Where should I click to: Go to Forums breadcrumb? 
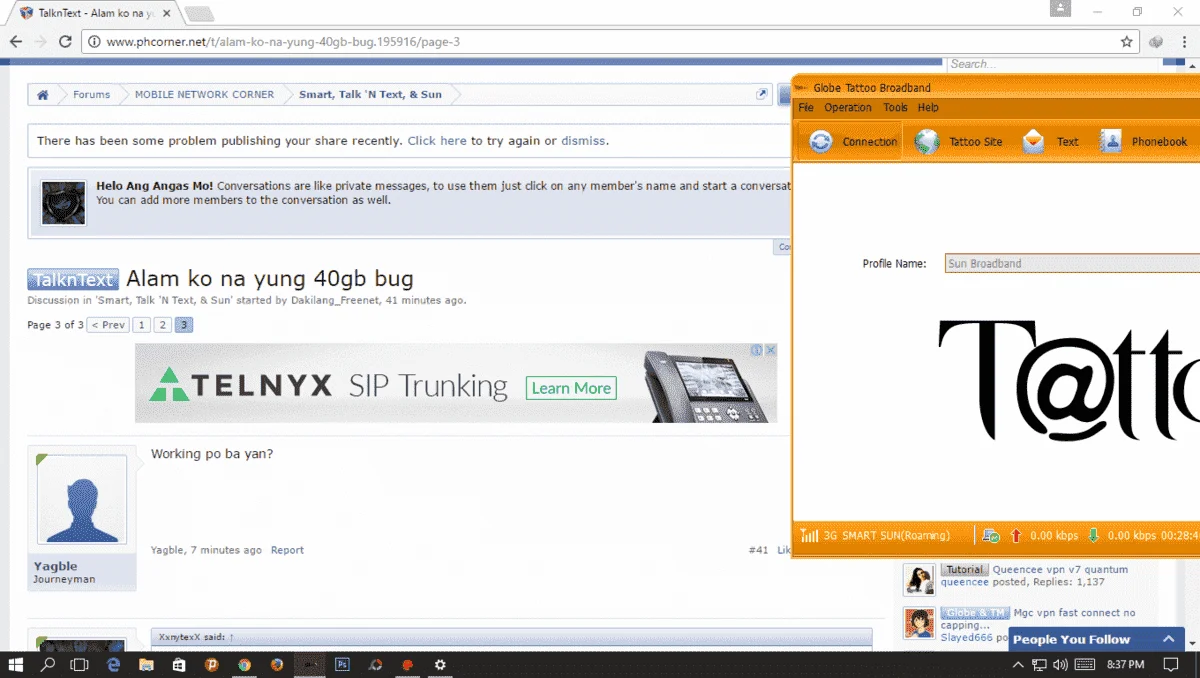tap(91, 95)
